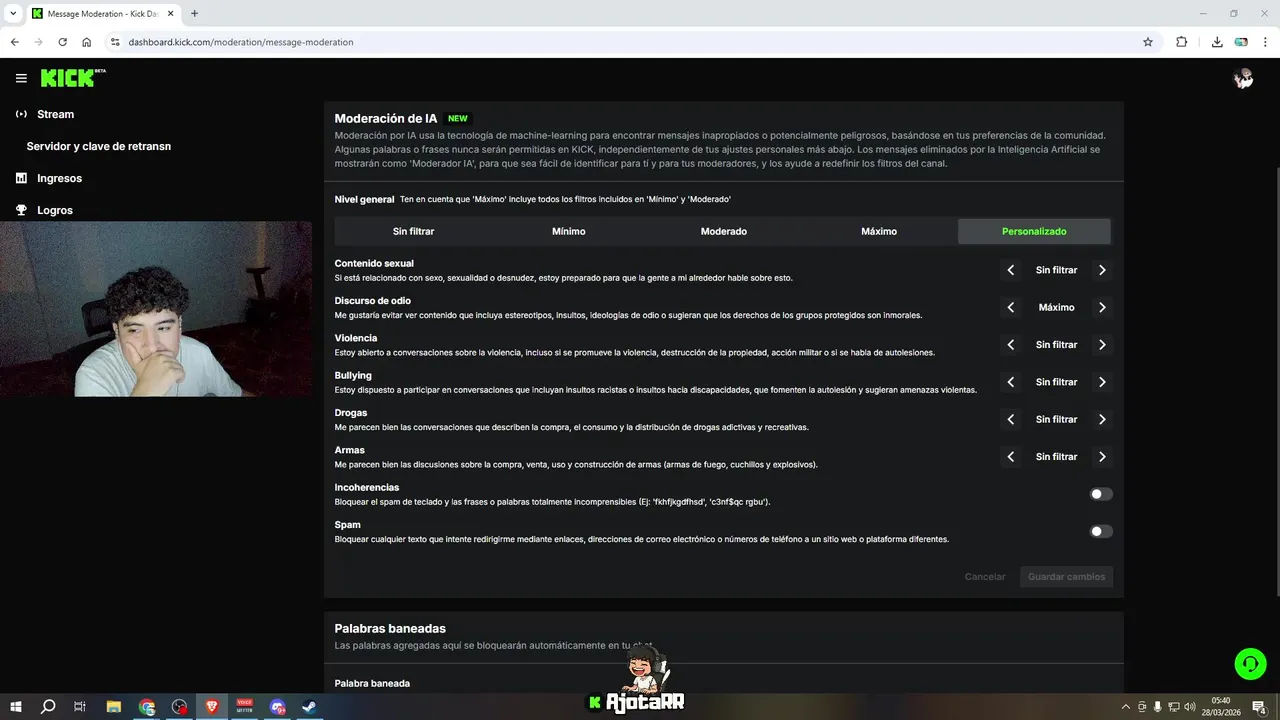Lower the Discurso de odio filter level

(x=1011, y=307)
